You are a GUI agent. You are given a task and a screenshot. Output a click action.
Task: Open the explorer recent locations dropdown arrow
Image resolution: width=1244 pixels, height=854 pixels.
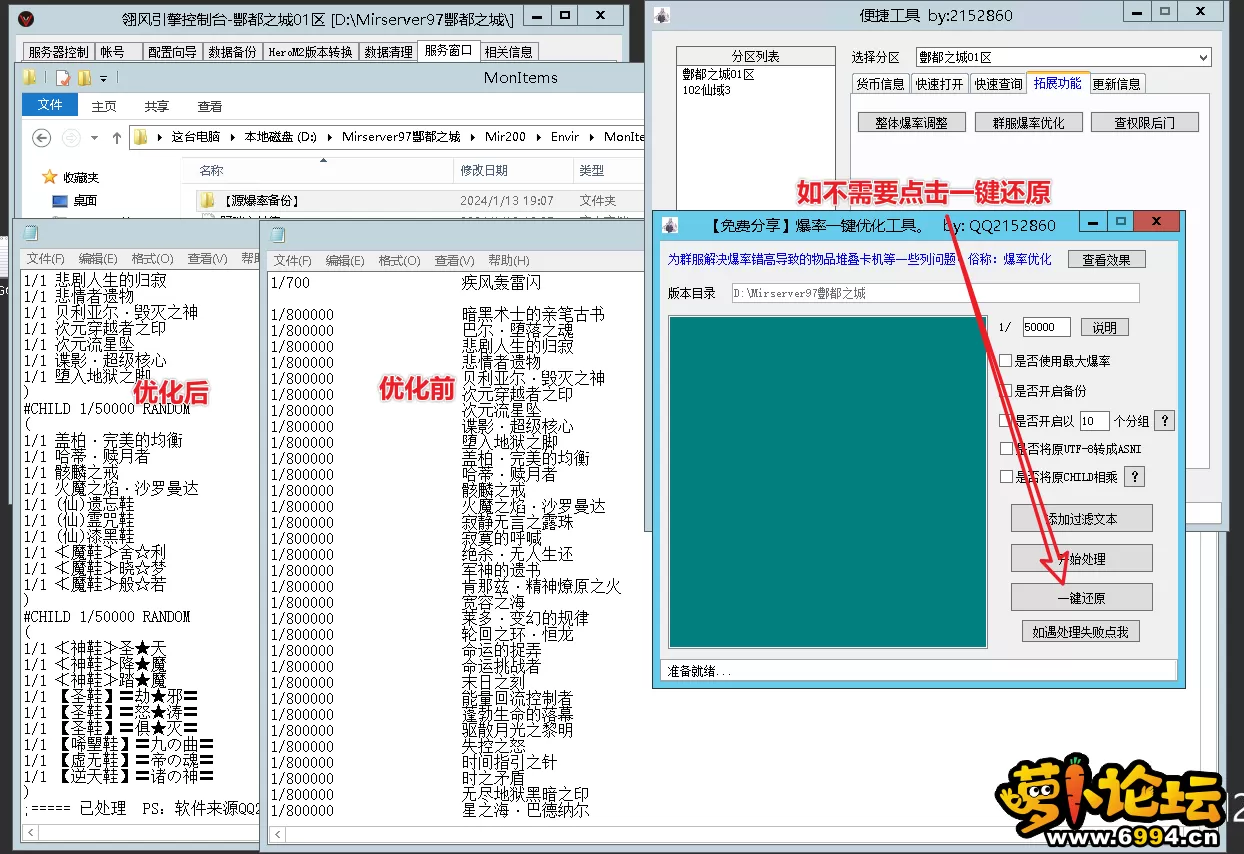pos(95,137)
